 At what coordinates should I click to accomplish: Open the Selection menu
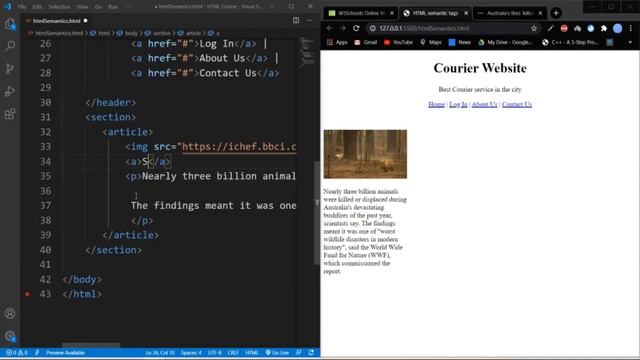point(59,7)
